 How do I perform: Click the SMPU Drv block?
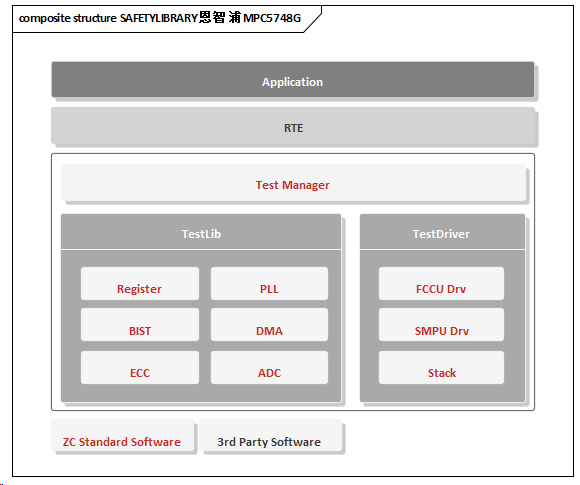click(x=441, y=325)
